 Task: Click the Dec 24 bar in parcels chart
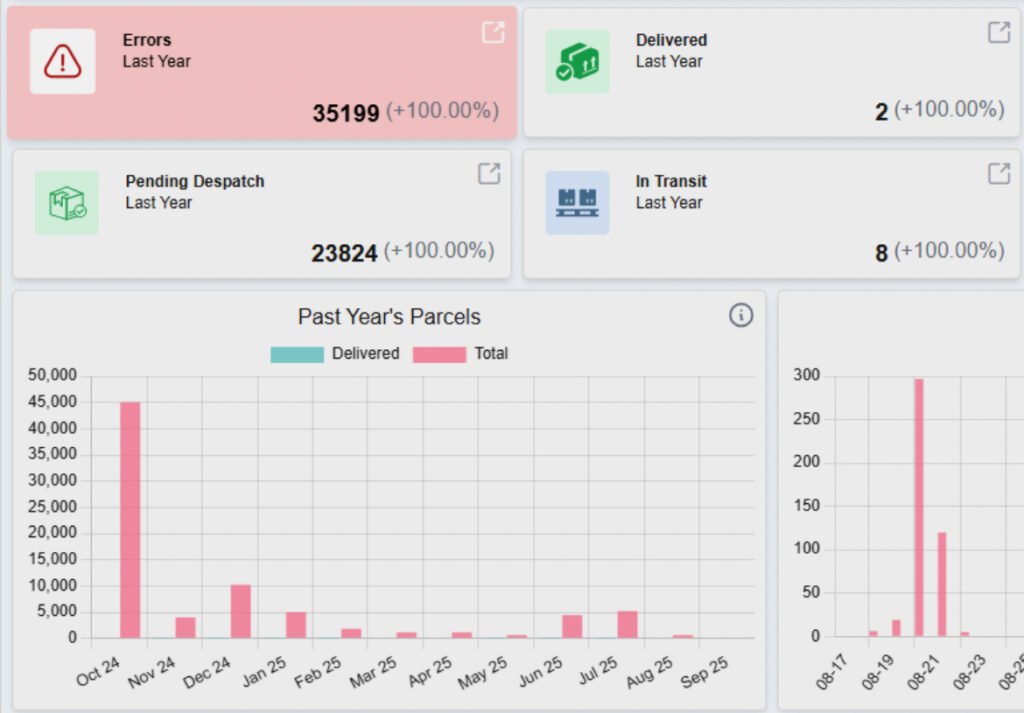241,611
